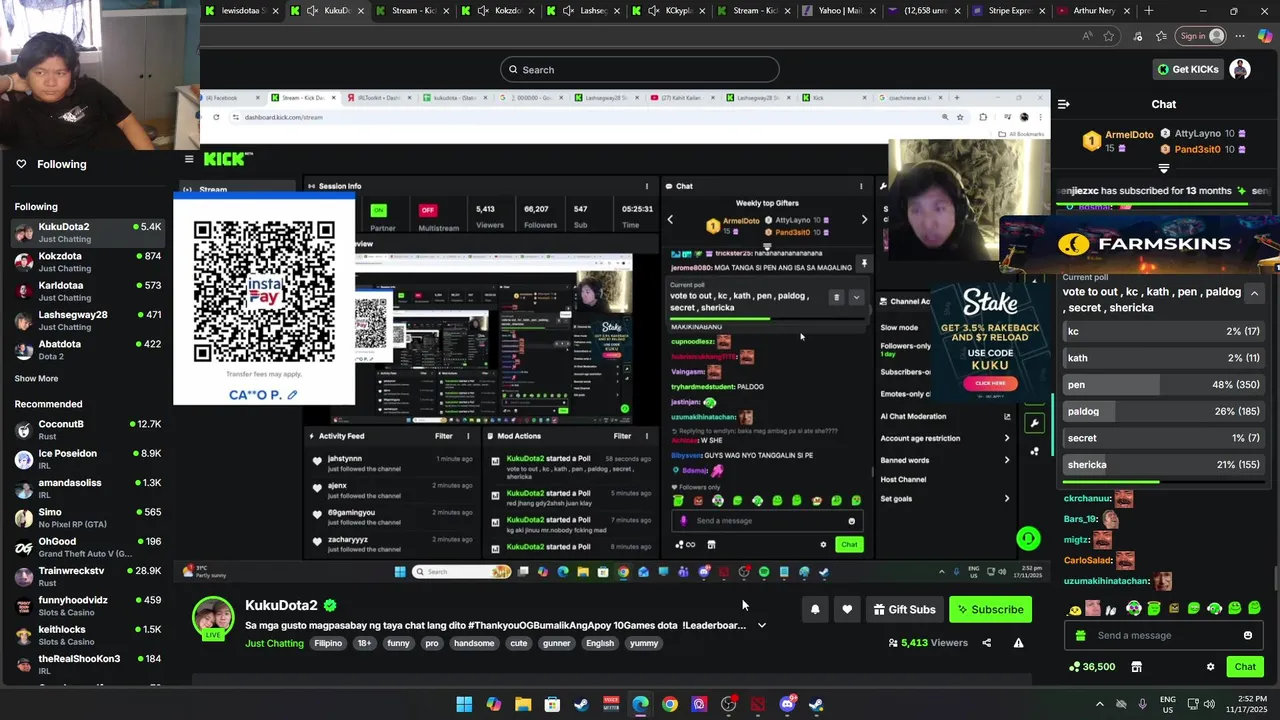
Task: Open Karldotaa channel in Following list
Action: (88, 291)
